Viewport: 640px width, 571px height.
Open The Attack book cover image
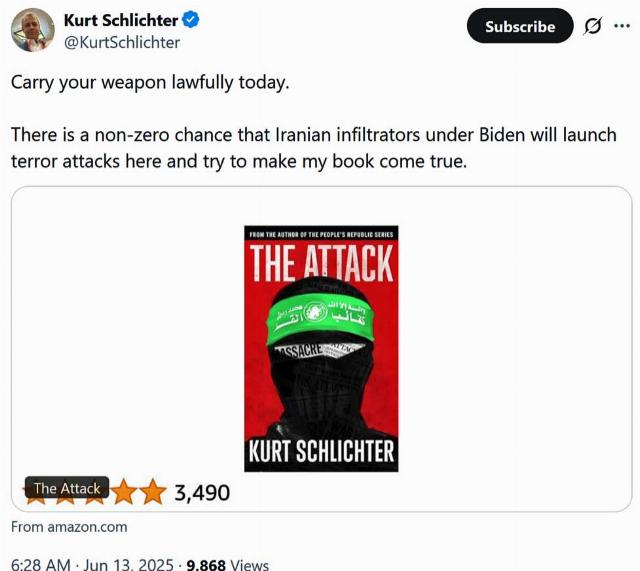(321, 349)
